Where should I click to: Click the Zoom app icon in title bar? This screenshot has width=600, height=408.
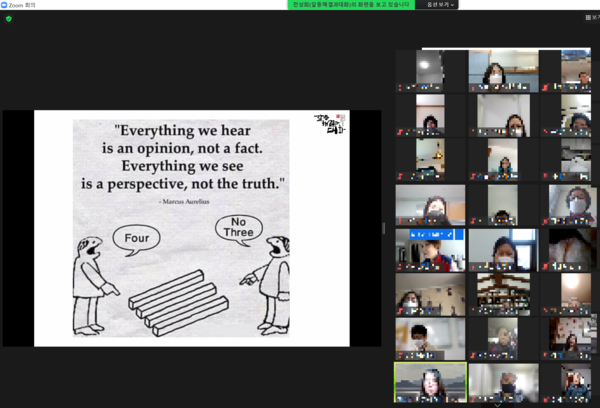[x=4, y=5]
